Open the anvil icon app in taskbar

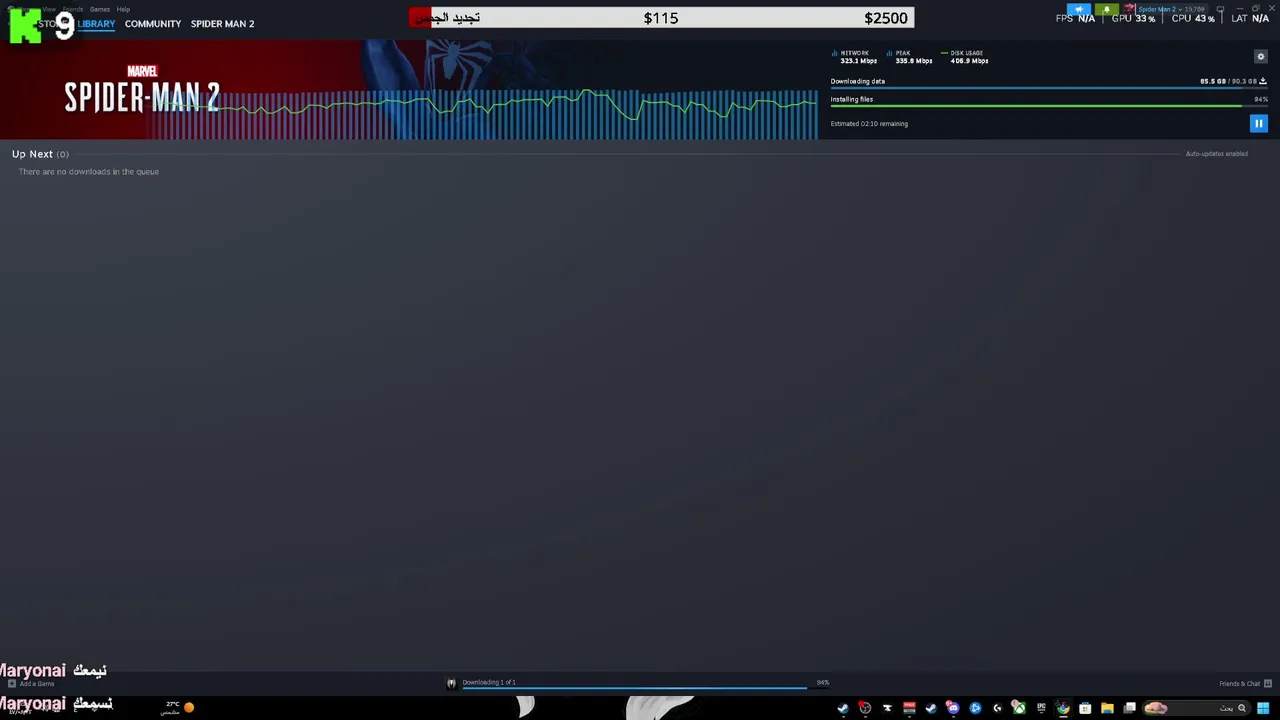(887, 708)
